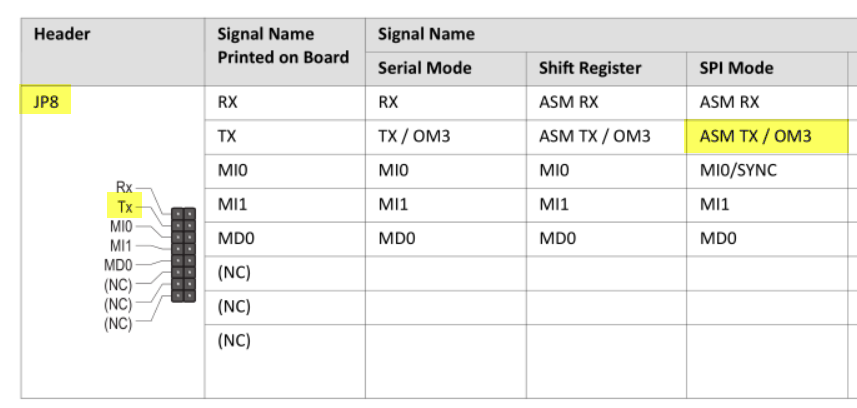
Task: Click the Header column title
Action: [62, 34]
